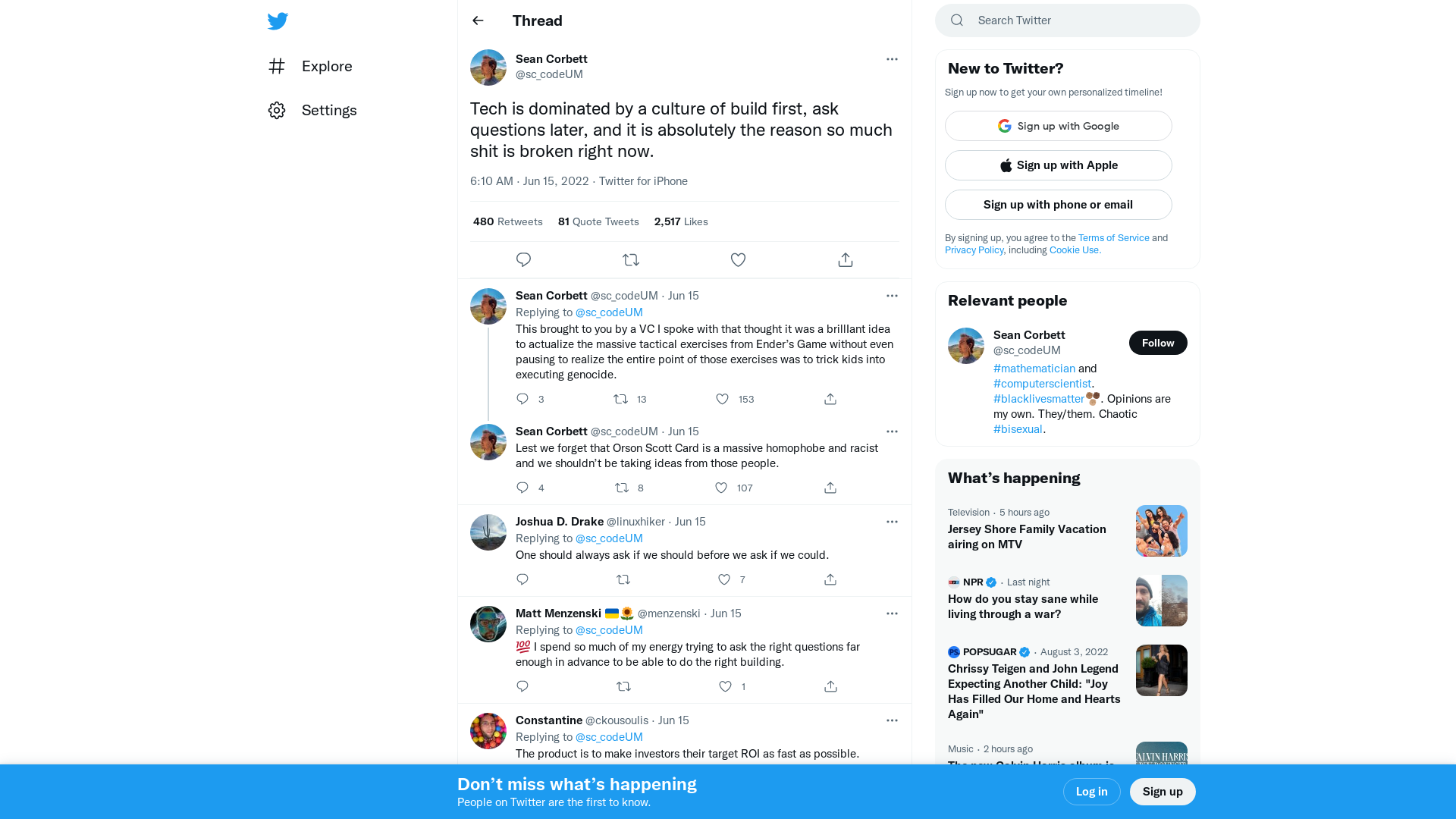Follow Sean Corbett from Relevant people

(1158, 342)
